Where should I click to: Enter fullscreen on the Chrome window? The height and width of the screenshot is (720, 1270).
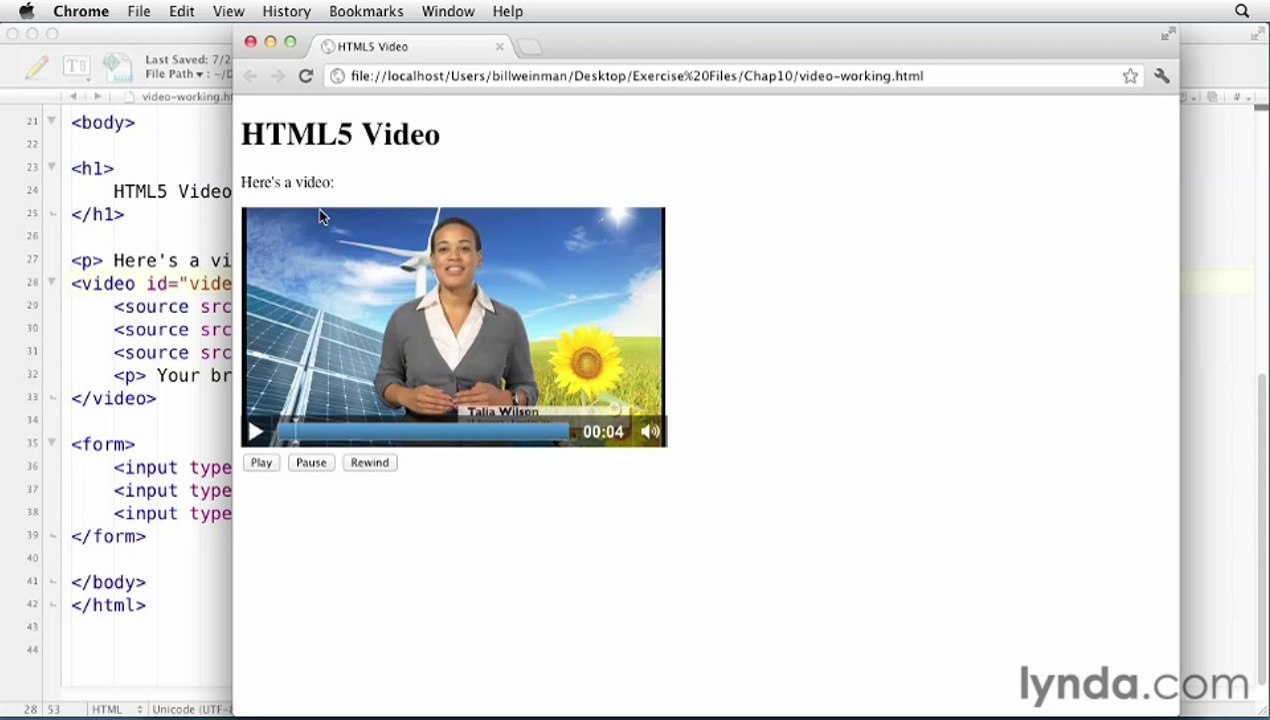tap(1167, 34)
